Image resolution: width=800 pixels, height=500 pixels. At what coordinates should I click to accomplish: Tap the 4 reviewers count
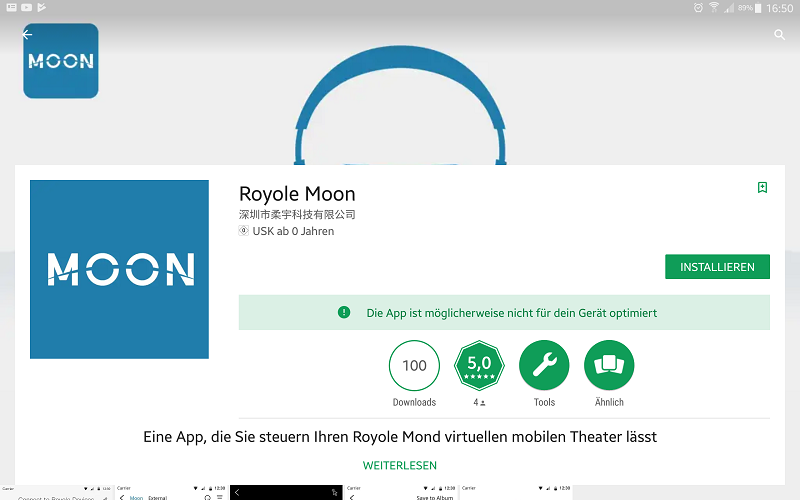(479, 402)
